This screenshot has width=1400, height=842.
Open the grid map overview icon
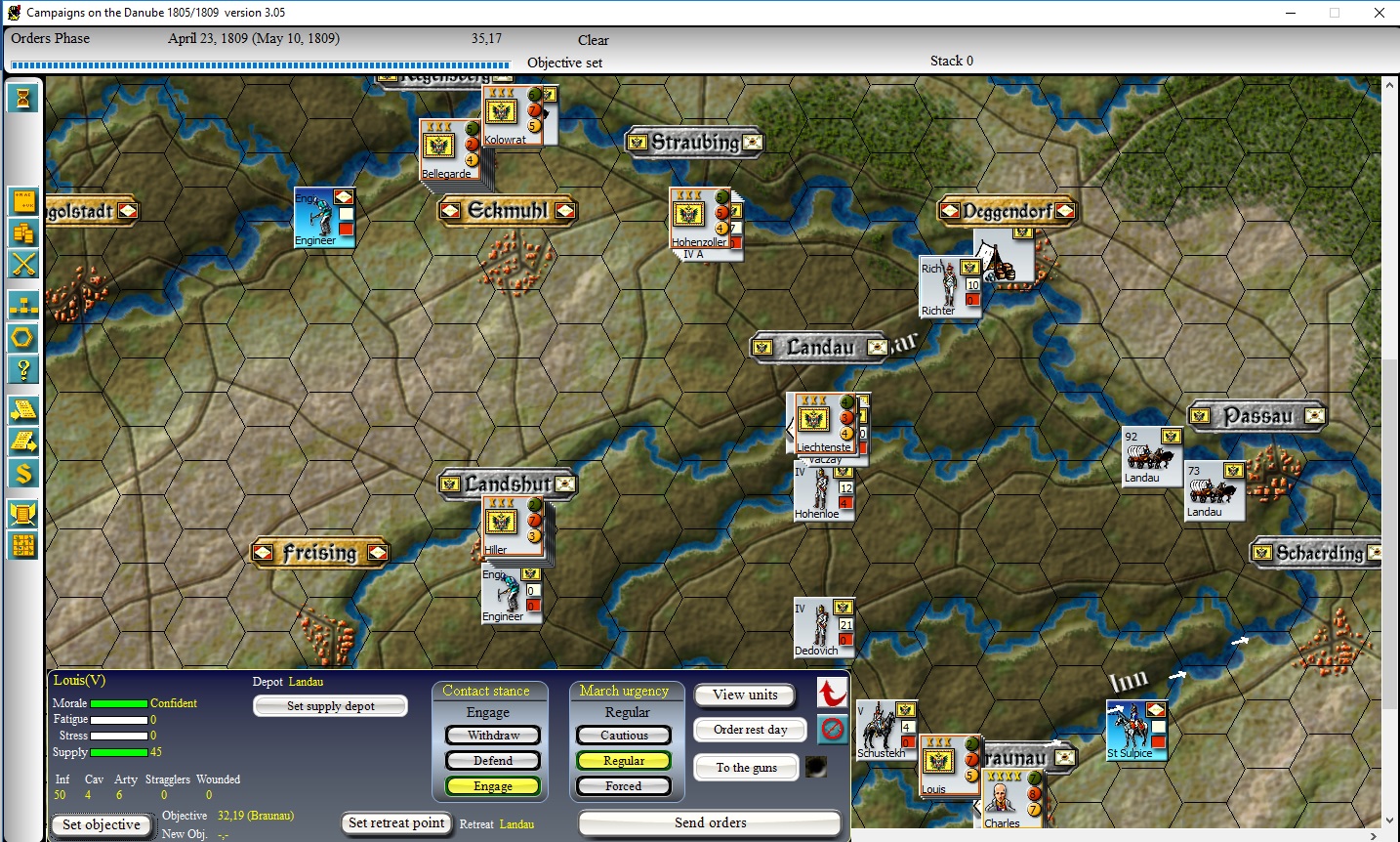tap(23, 545)
